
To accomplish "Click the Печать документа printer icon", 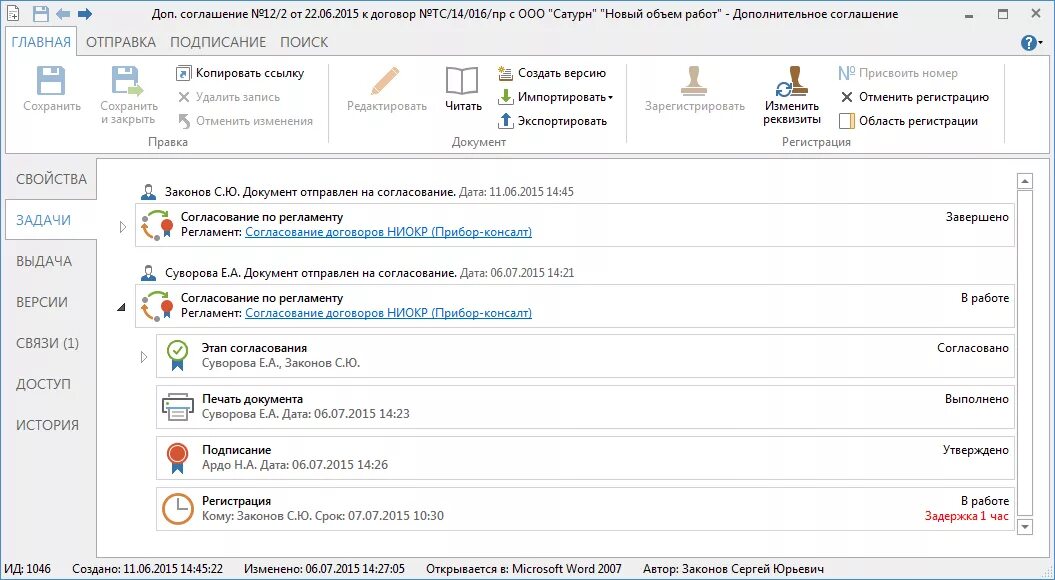I will coord(178,407).
